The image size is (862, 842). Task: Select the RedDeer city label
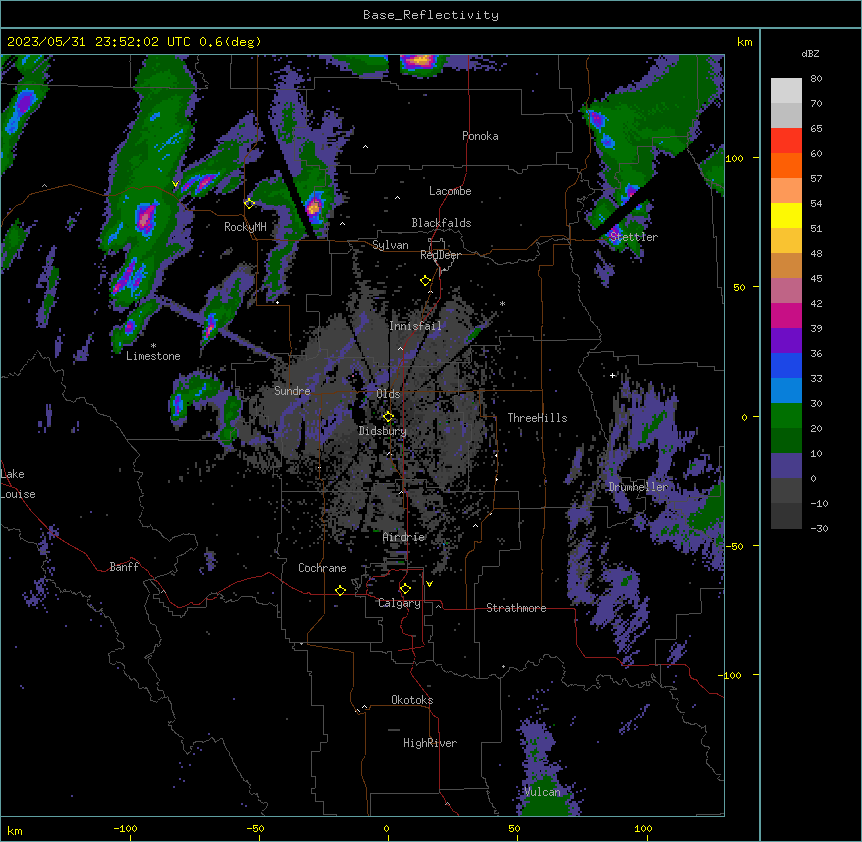(x=440, y=255)
